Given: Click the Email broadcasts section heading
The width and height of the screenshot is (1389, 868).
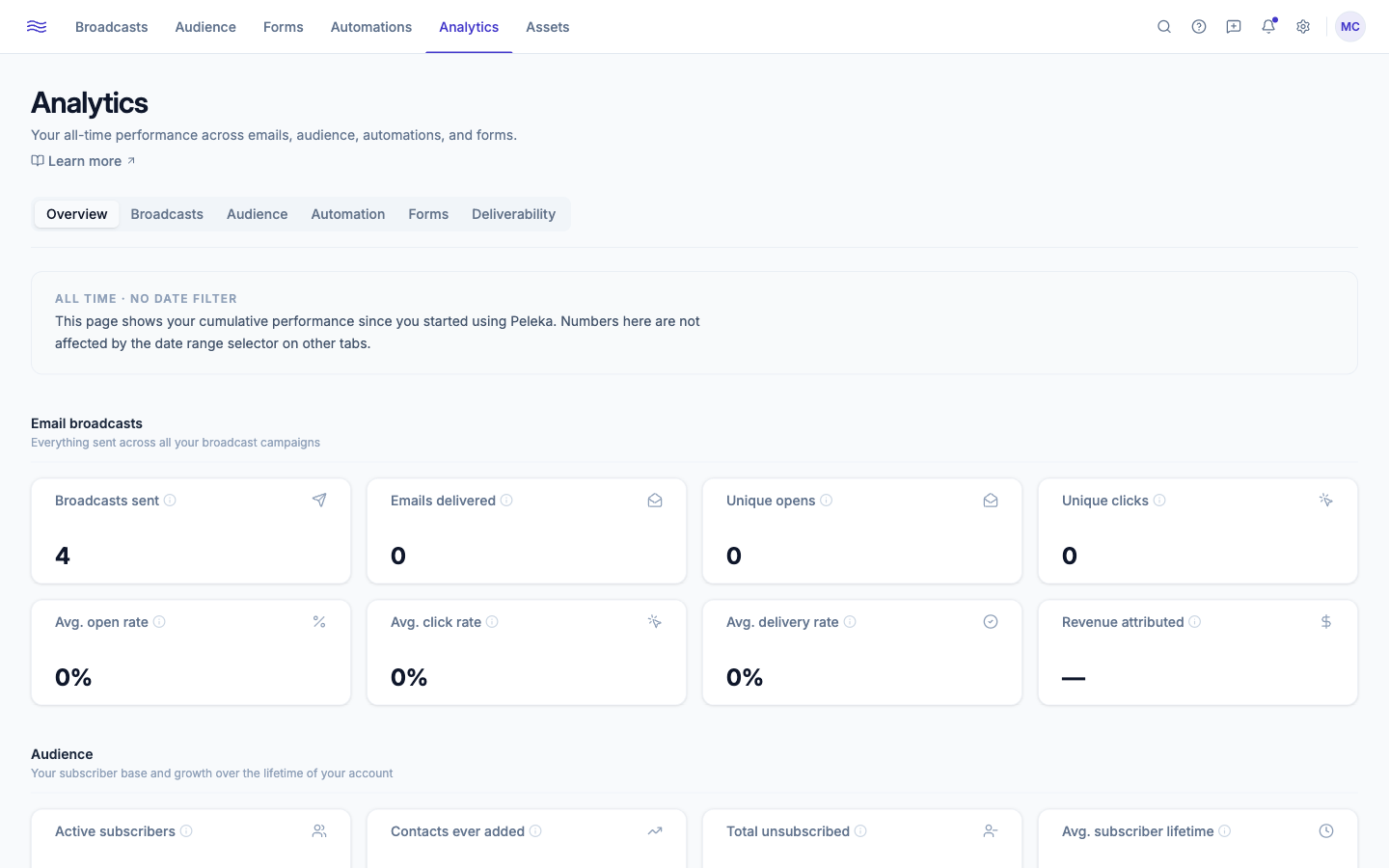Looking at the screenshot, I should [x=87, y=423].
